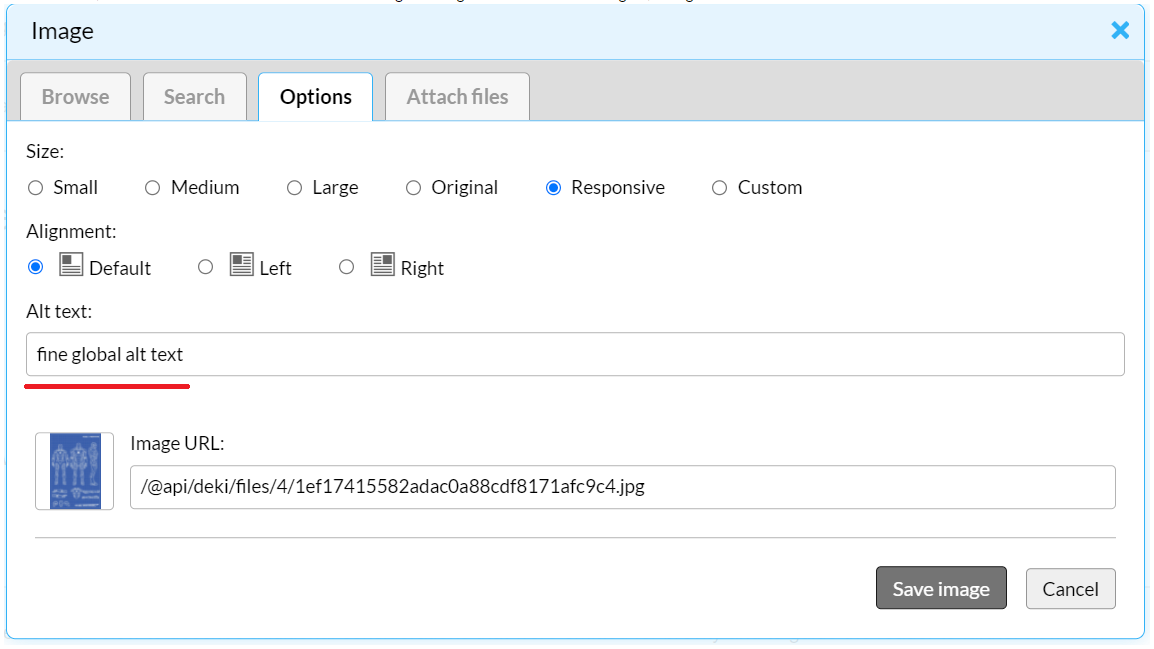The width and height of the screenshot is (1154, 649).
Task: Go to the Attach files tab
Action: (x=457, y=97)
